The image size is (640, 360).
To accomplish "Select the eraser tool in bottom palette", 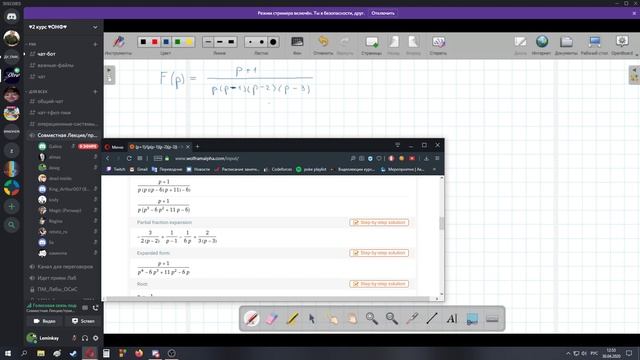I will pyautogui.click(x=271, y=318).
